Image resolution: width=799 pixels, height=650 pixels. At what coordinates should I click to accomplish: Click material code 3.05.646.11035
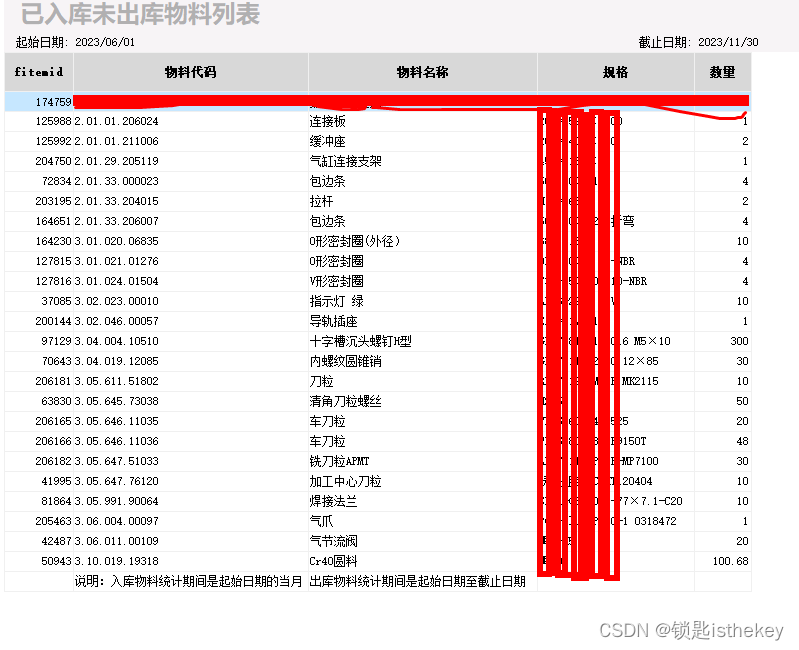pos(116,421)
